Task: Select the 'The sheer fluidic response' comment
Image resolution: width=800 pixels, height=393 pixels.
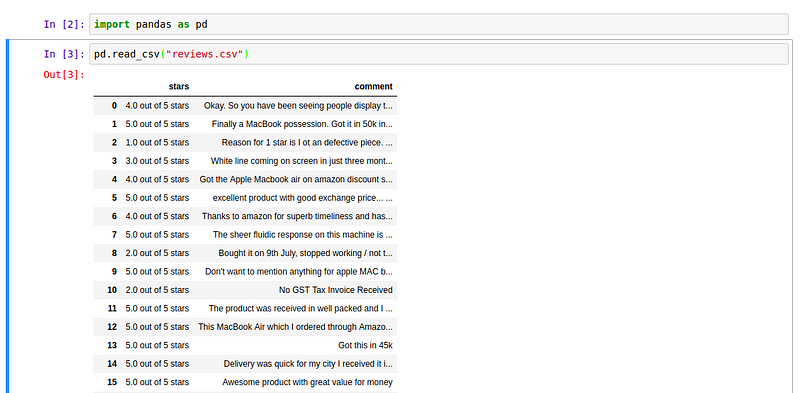Action: (303, 235)
